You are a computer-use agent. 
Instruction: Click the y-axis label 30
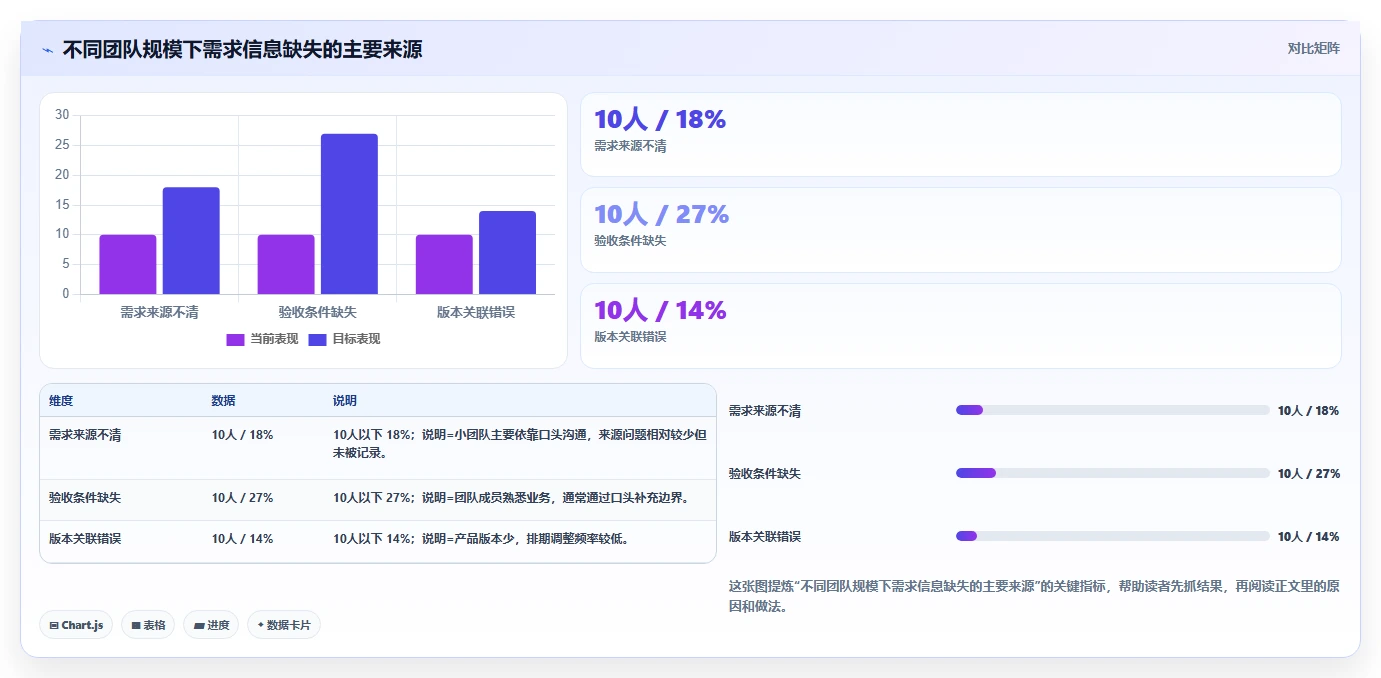pos(62,115)
